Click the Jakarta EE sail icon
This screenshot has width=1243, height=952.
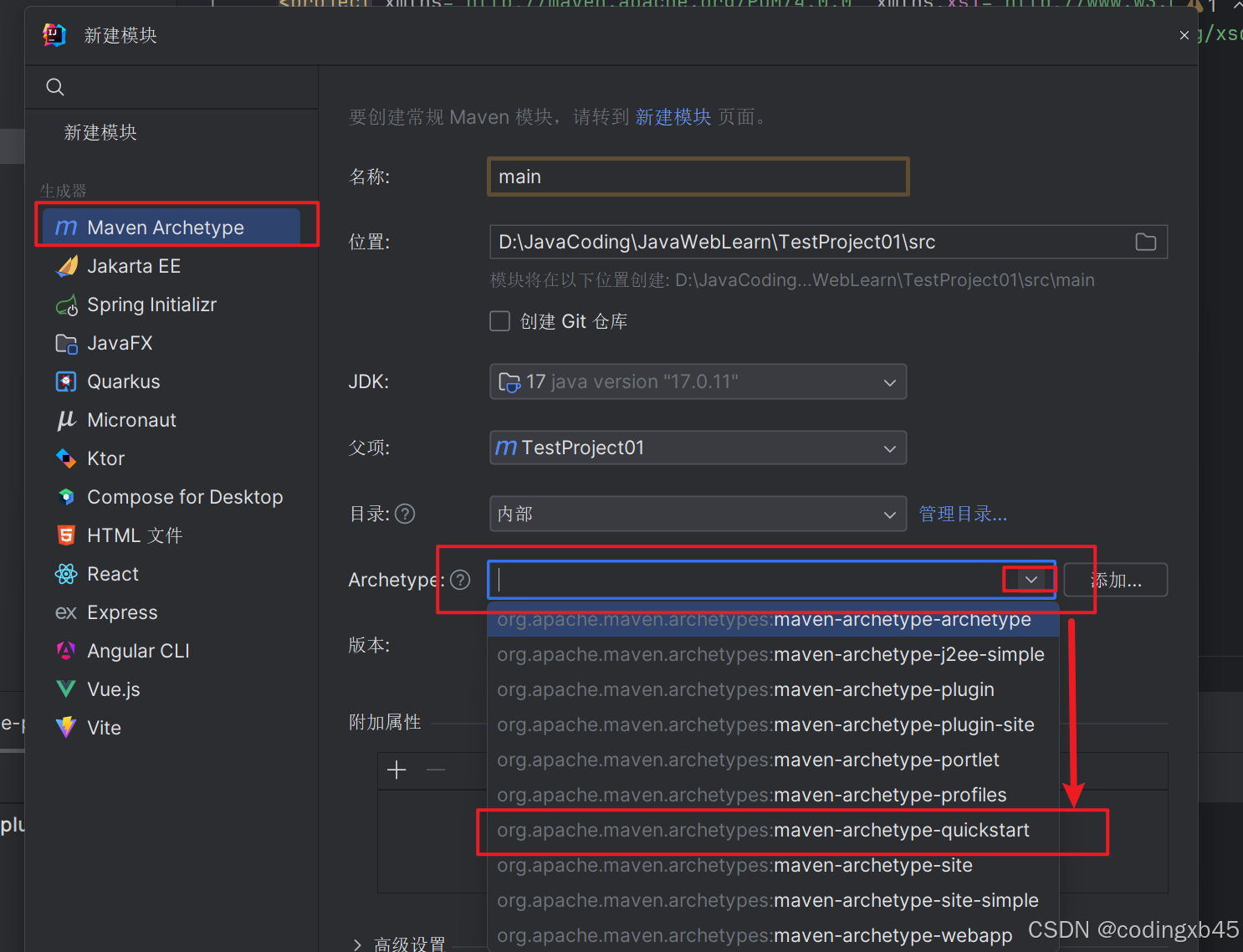(x=66, y=266)
